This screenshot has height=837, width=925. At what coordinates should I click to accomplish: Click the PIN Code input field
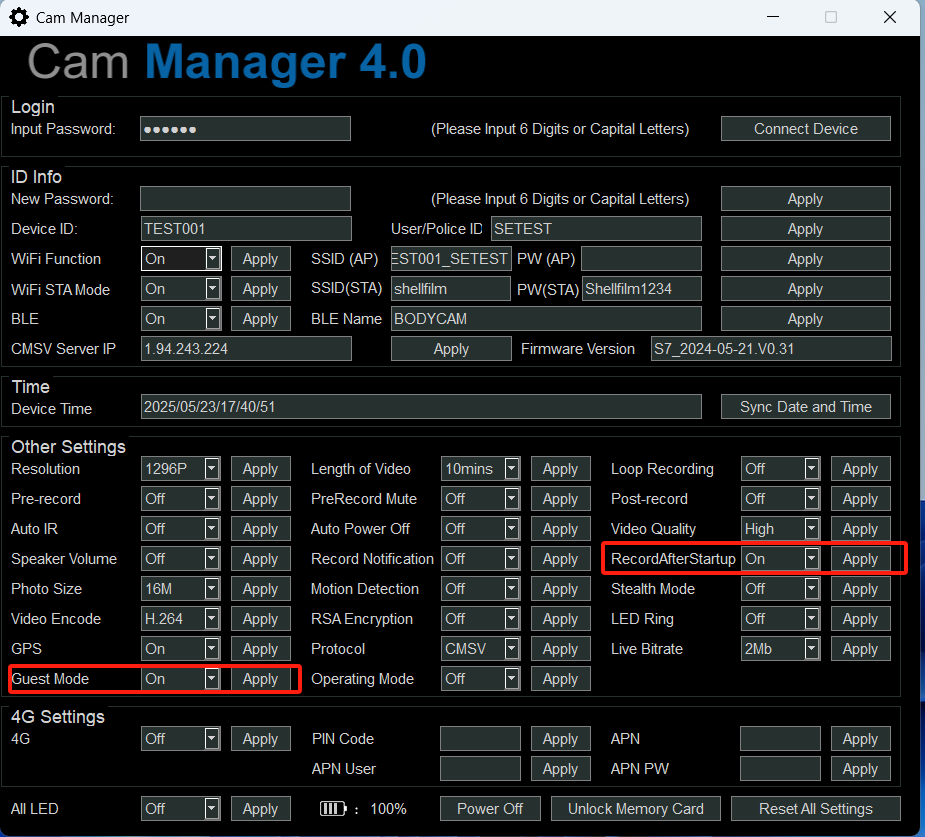(x=480, y=738)
